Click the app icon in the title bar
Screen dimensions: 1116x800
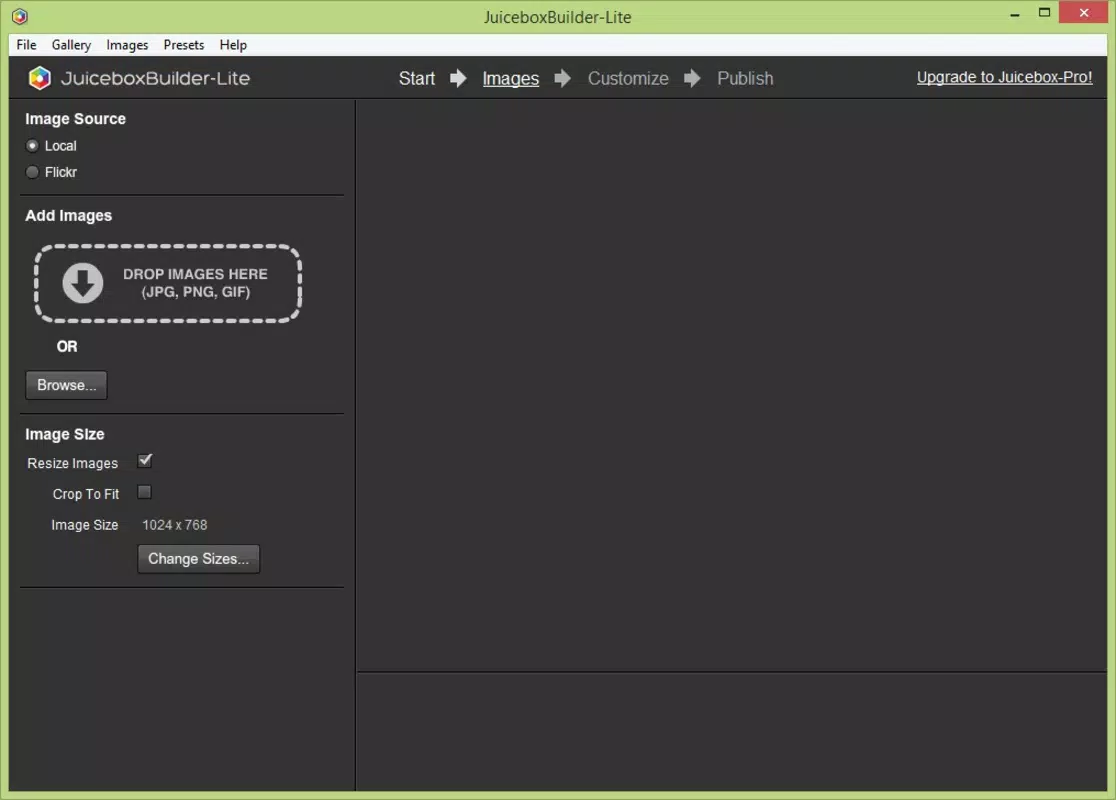(x=20, y=16)
